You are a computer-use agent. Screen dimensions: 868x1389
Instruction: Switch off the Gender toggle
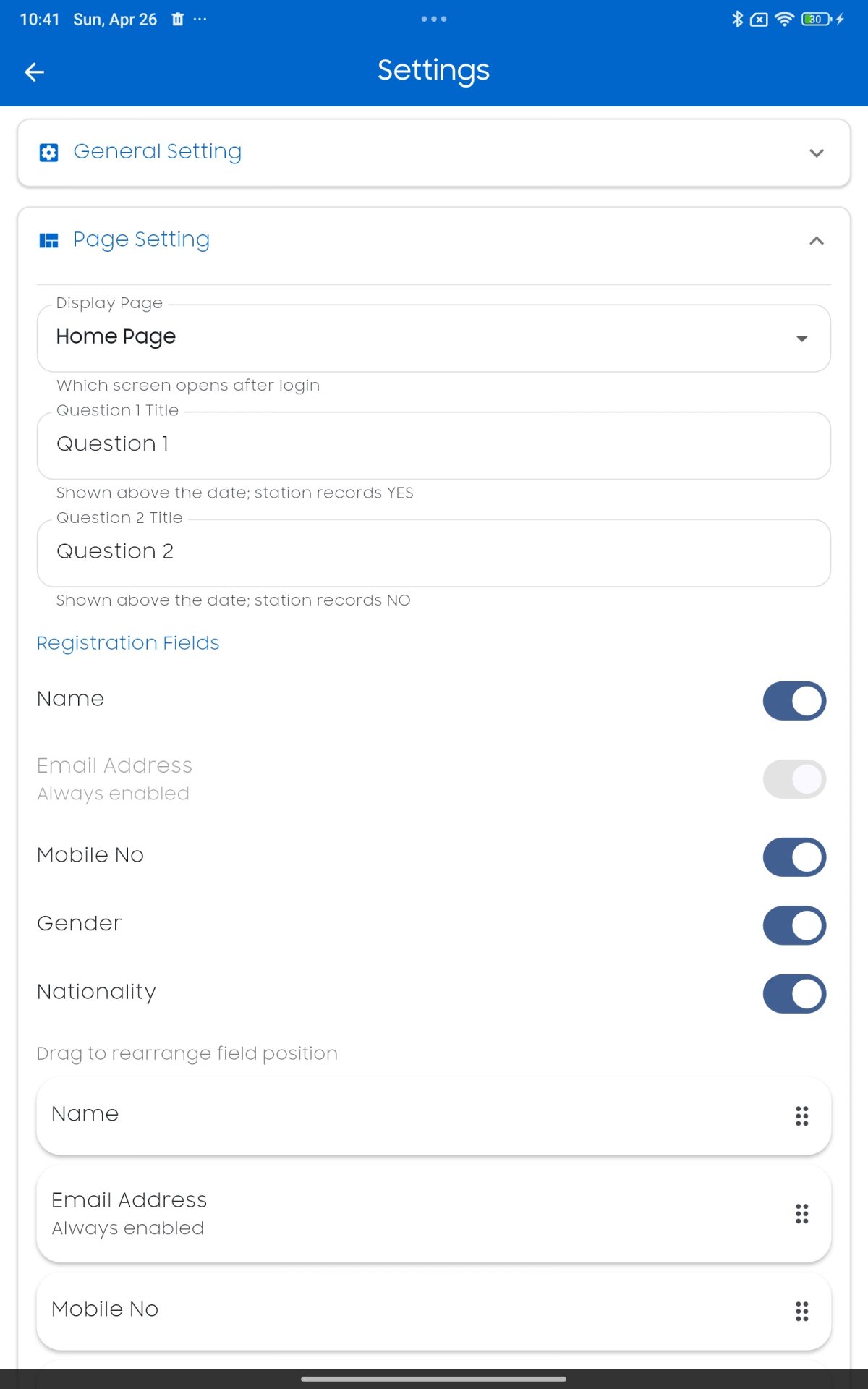click(x=794, y=925)
